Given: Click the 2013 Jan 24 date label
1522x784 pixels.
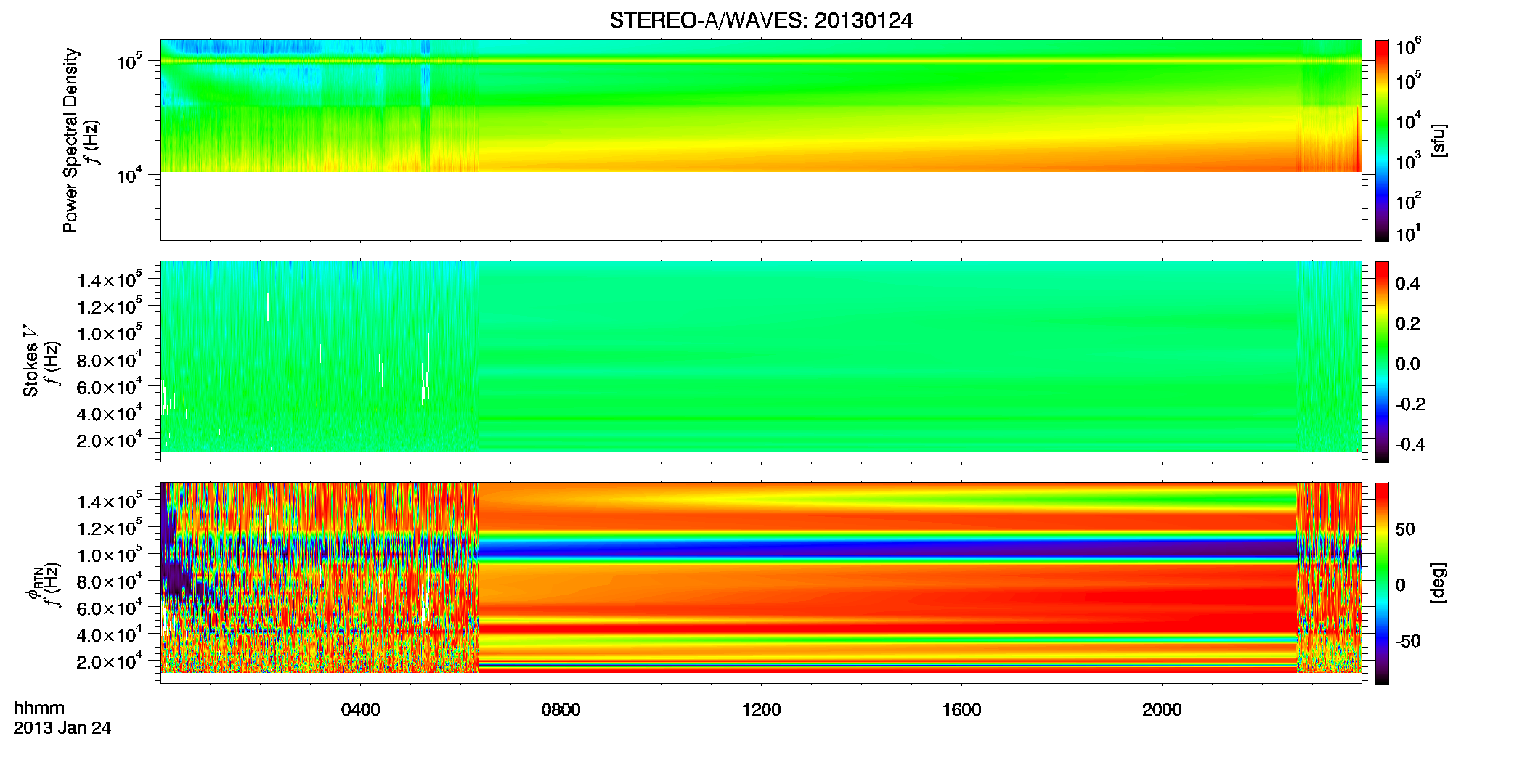Looking at the screenshot, I should (x=62, y=728).
